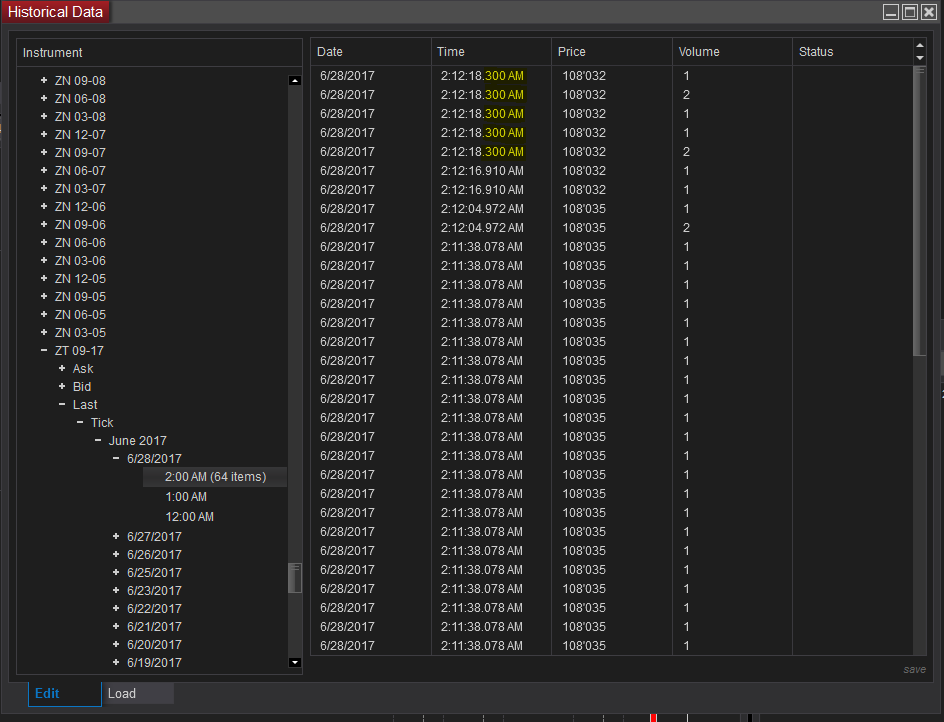The image size is (944, 722).
Task: Expand the 6/27/2017 date node
Action: click(116, 537)
